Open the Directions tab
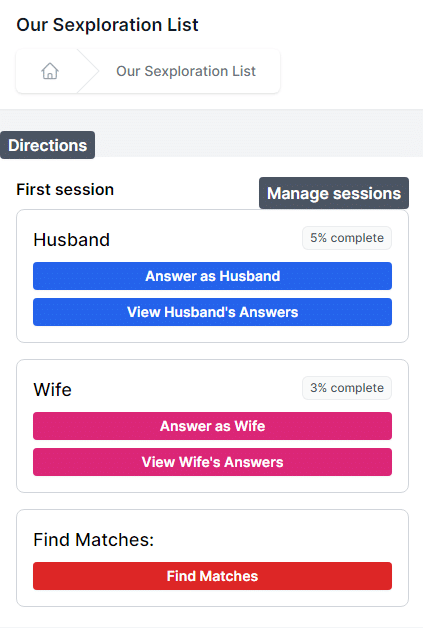Image resolution: width=423 pixels, height=628 pixels. click(x=47, y=145)
